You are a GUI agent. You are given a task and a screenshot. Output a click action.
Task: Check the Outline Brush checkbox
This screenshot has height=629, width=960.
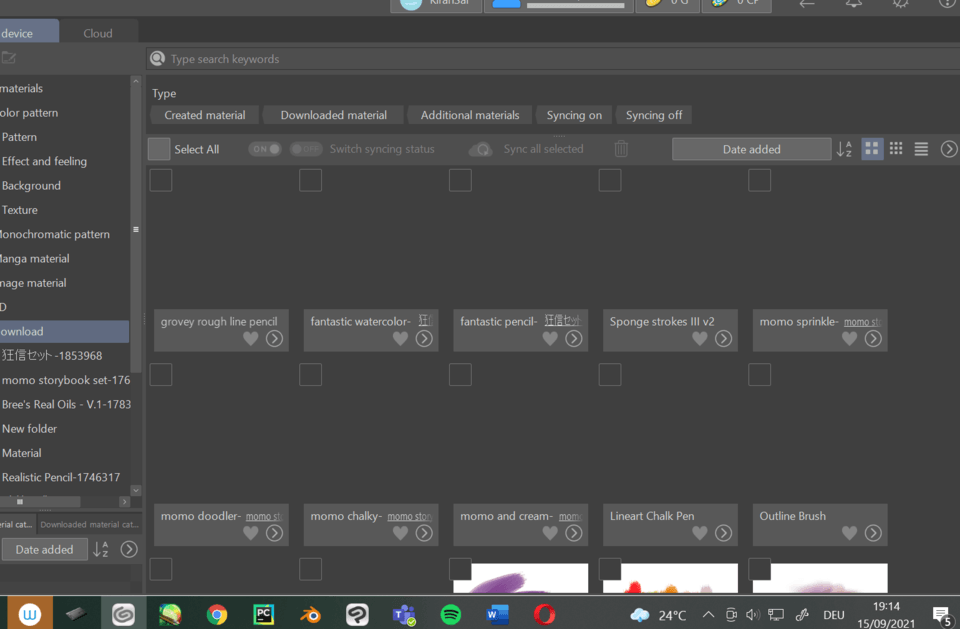[759, 375]
